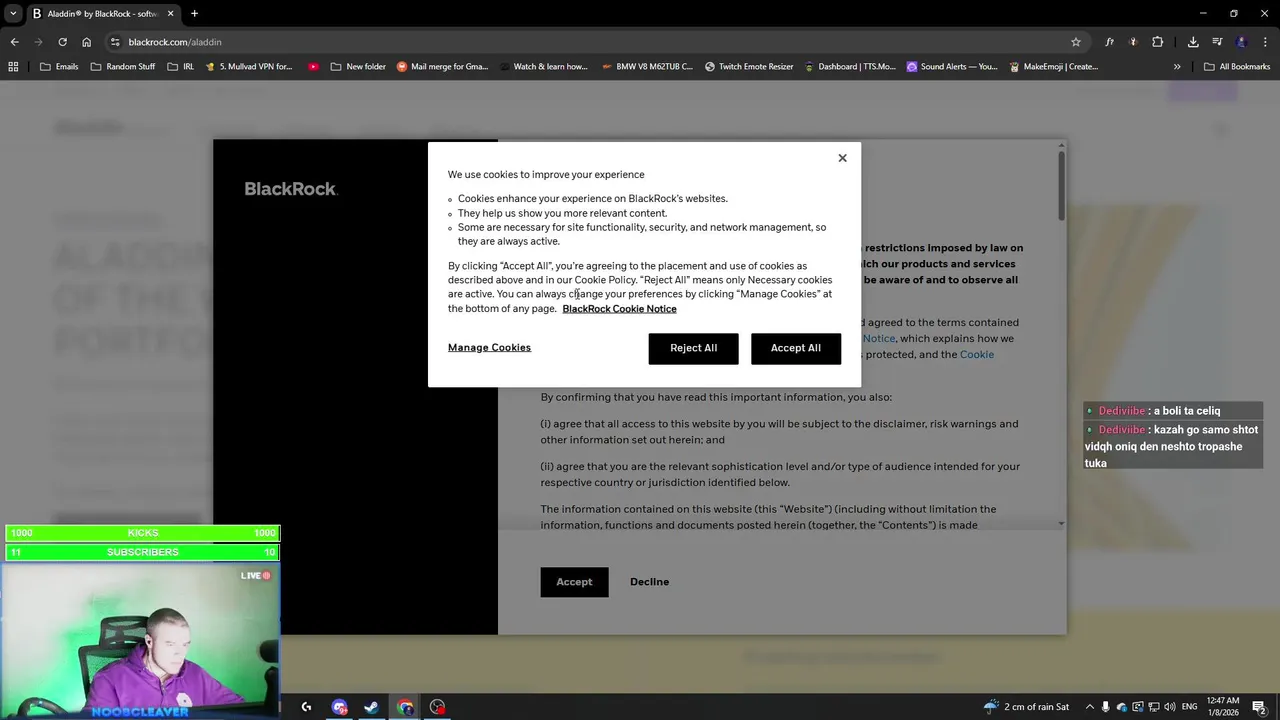The height and width of the screenshot is (720, 1280).
Task: Open the Cookie link in terms text
Action: coord(977,355)
